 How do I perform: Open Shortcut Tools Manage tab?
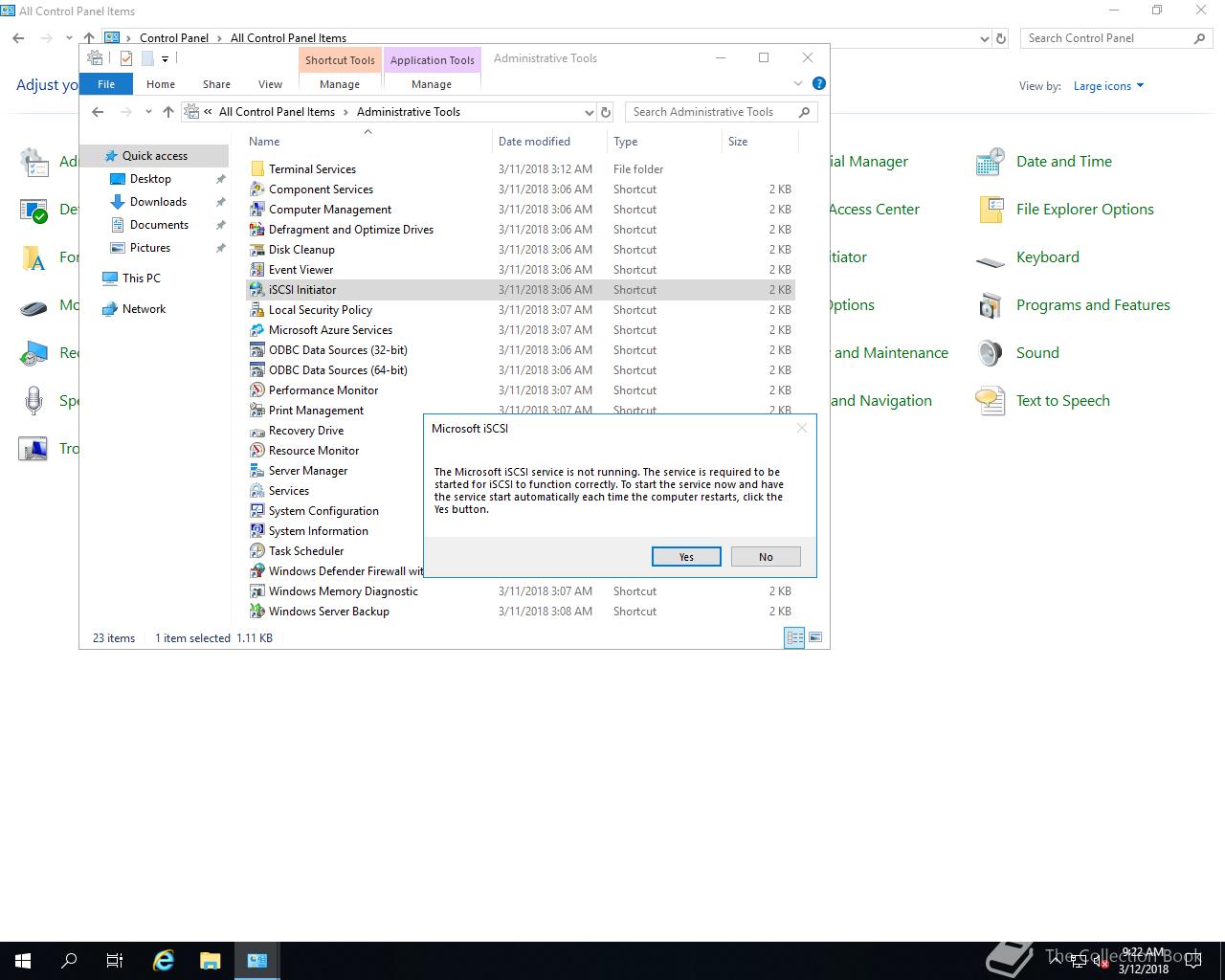pyautogui.click(x=340, y=84)
